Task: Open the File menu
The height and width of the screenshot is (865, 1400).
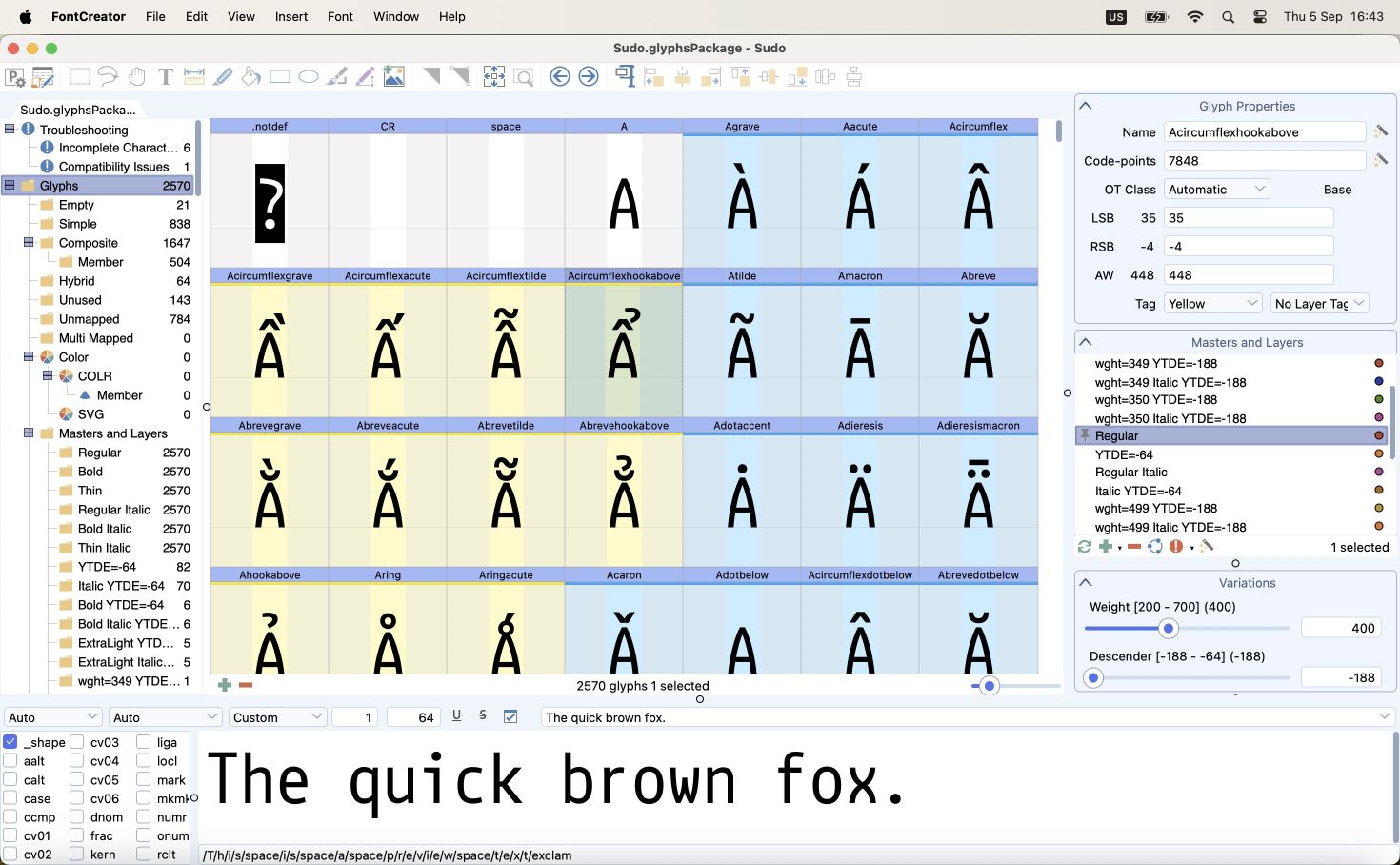Action: (155, 16)
